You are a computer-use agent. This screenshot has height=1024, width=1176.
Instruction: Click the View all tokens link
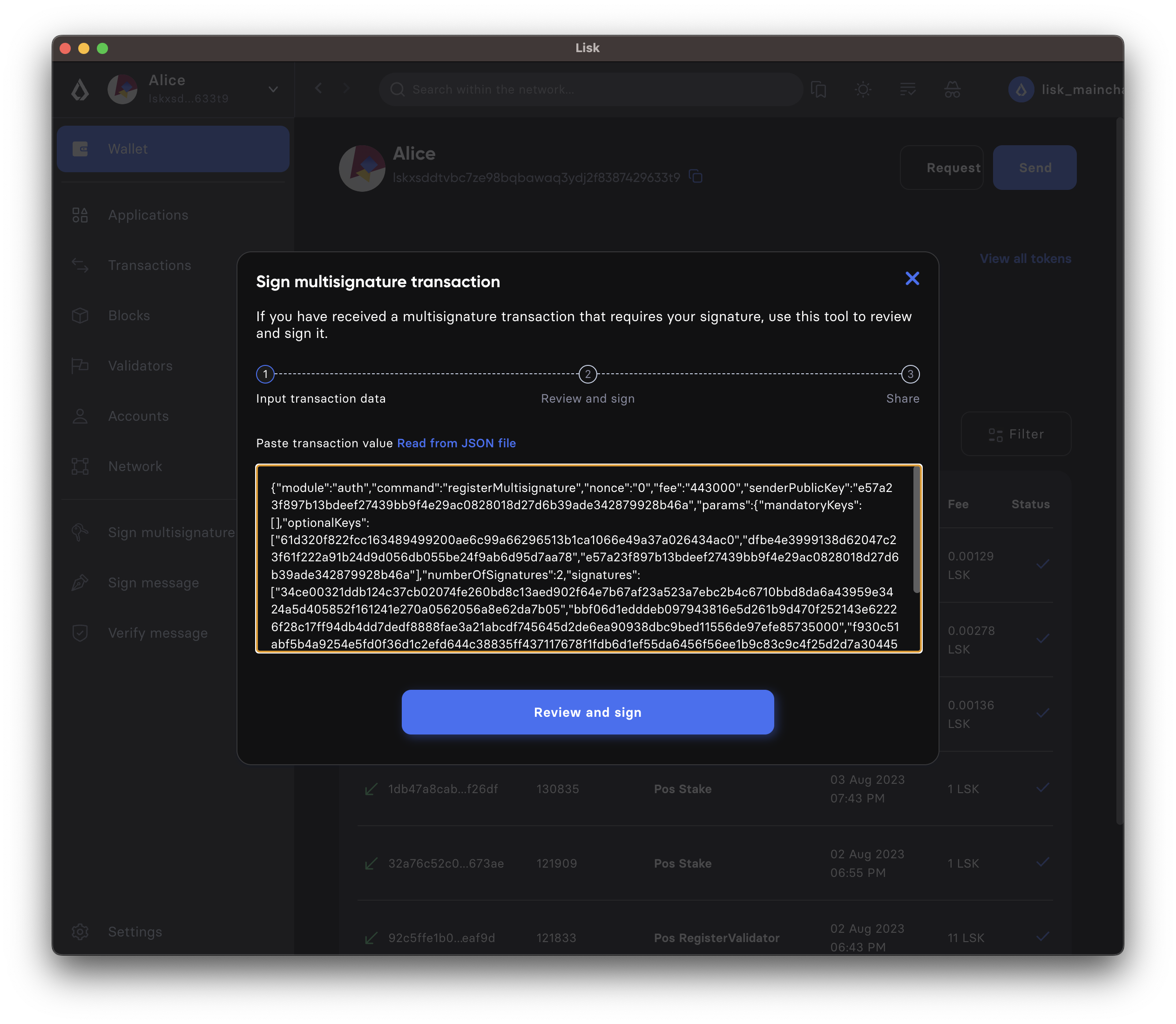[x=1025, y=258]
